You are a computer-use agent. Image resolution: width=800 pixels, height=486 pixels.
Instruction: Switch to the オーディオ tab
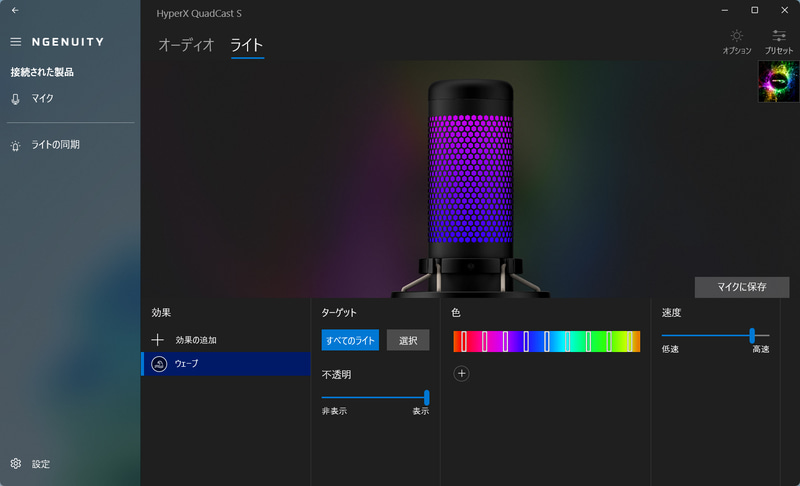(x=186, y=45)
